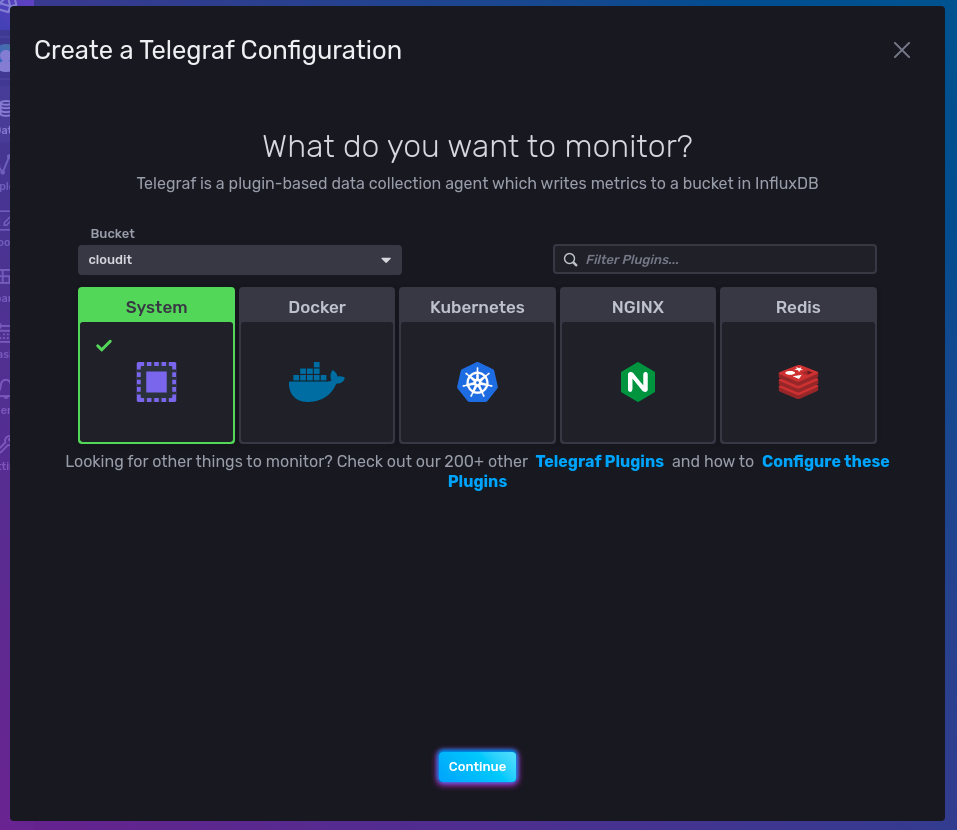Focus the Filter Plugins search field
This screenshot has height=830, width=957.
pos(715,259)
